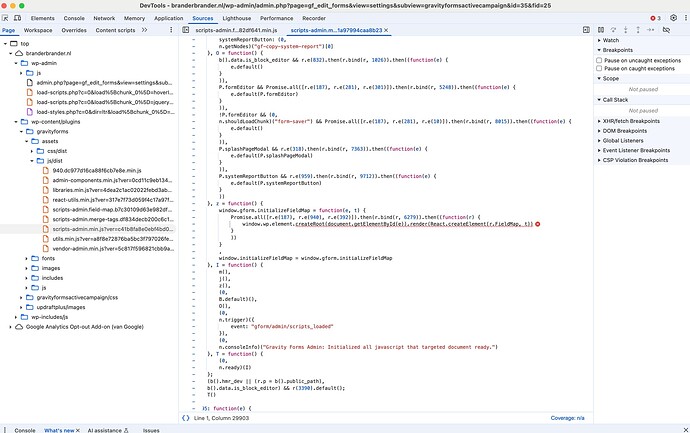690x433 pixels.
Task: Click the Step debugger arrow icon
Action: pos(650,29)
